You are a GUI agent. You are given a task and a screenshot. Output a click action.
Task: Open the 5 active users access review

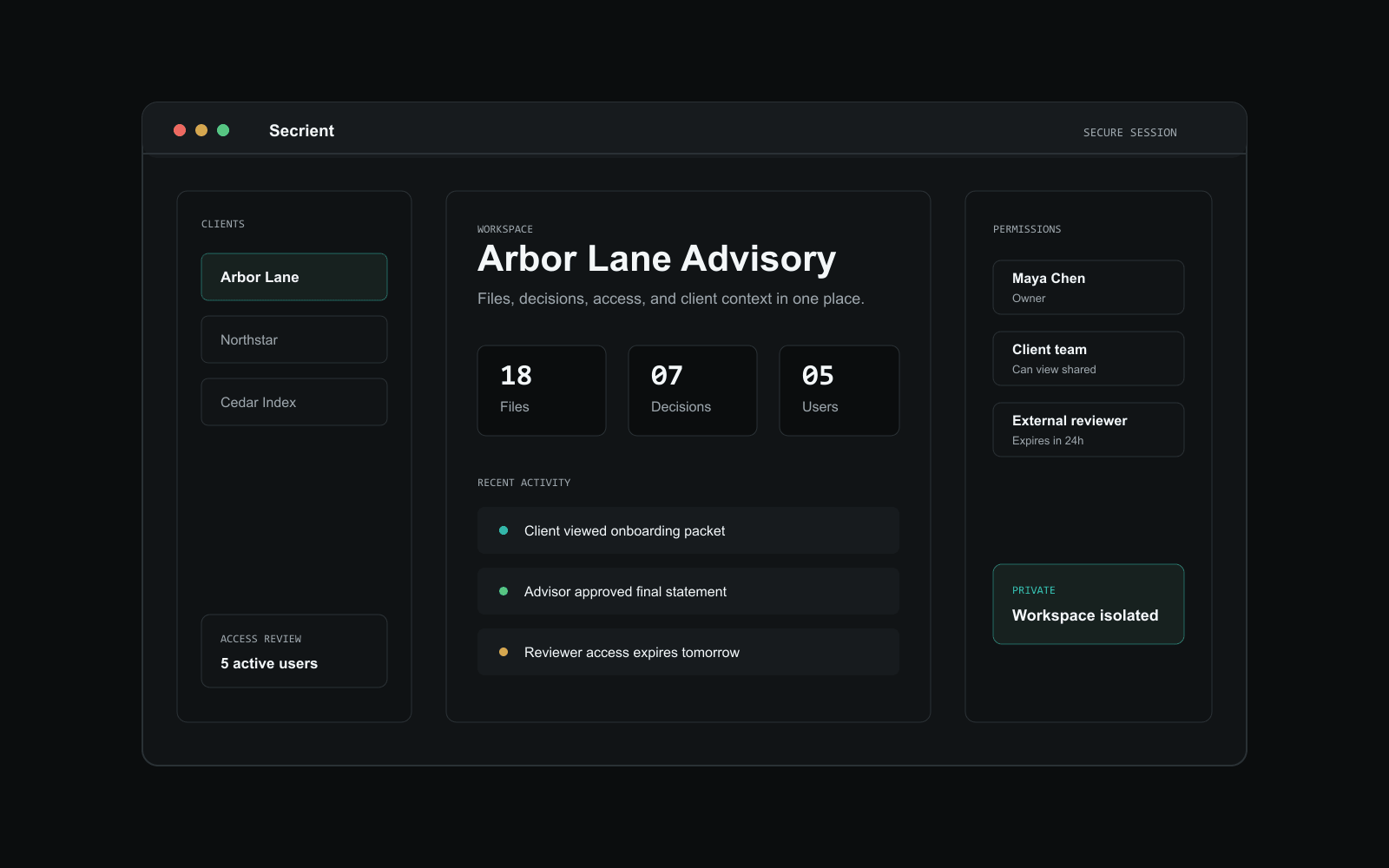[x=293, y=651]
